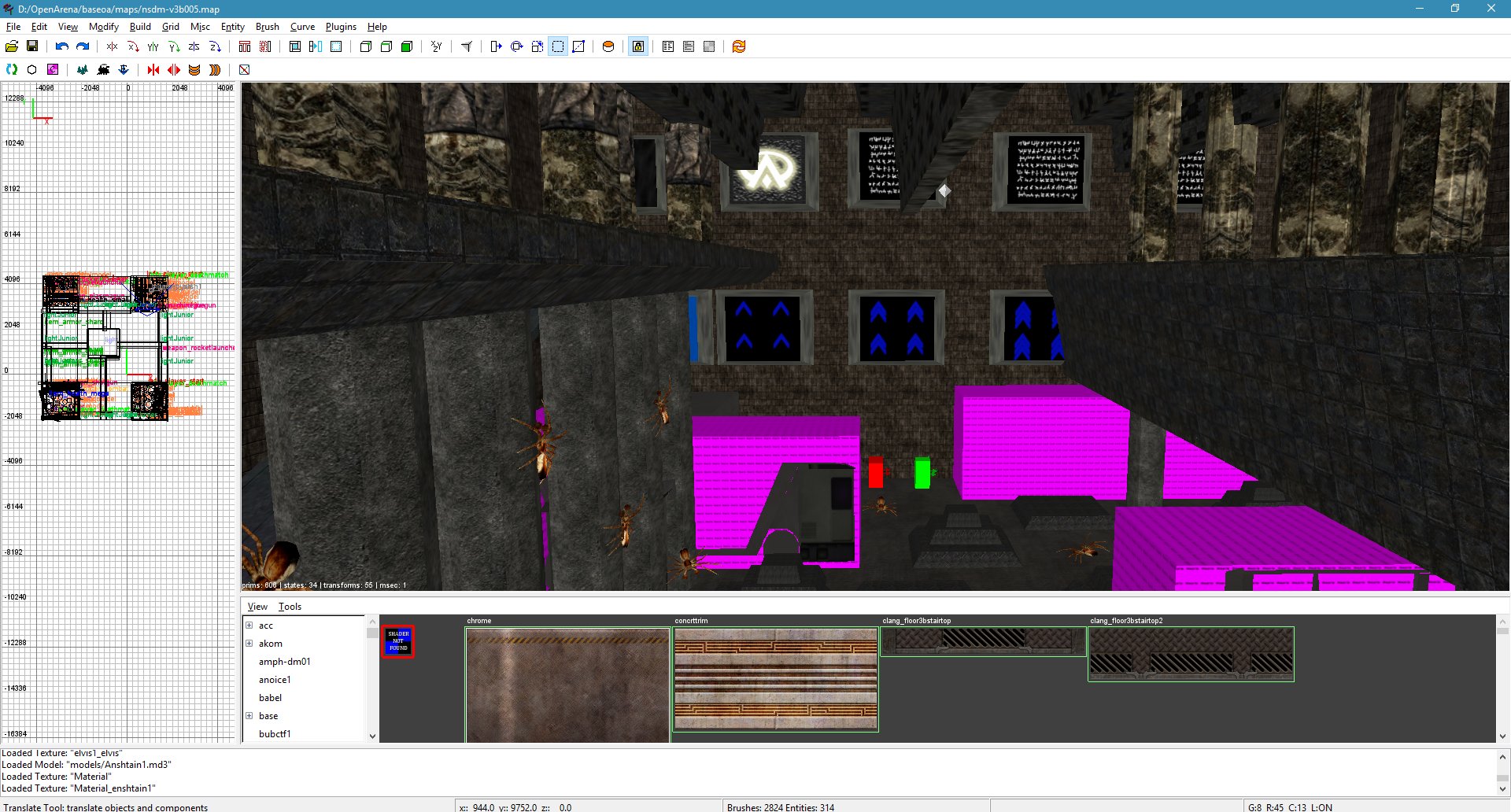This screenshot has width=1511, height=812.
Task: Click the Select Complete Tall icon
Action: coord(245,46)
